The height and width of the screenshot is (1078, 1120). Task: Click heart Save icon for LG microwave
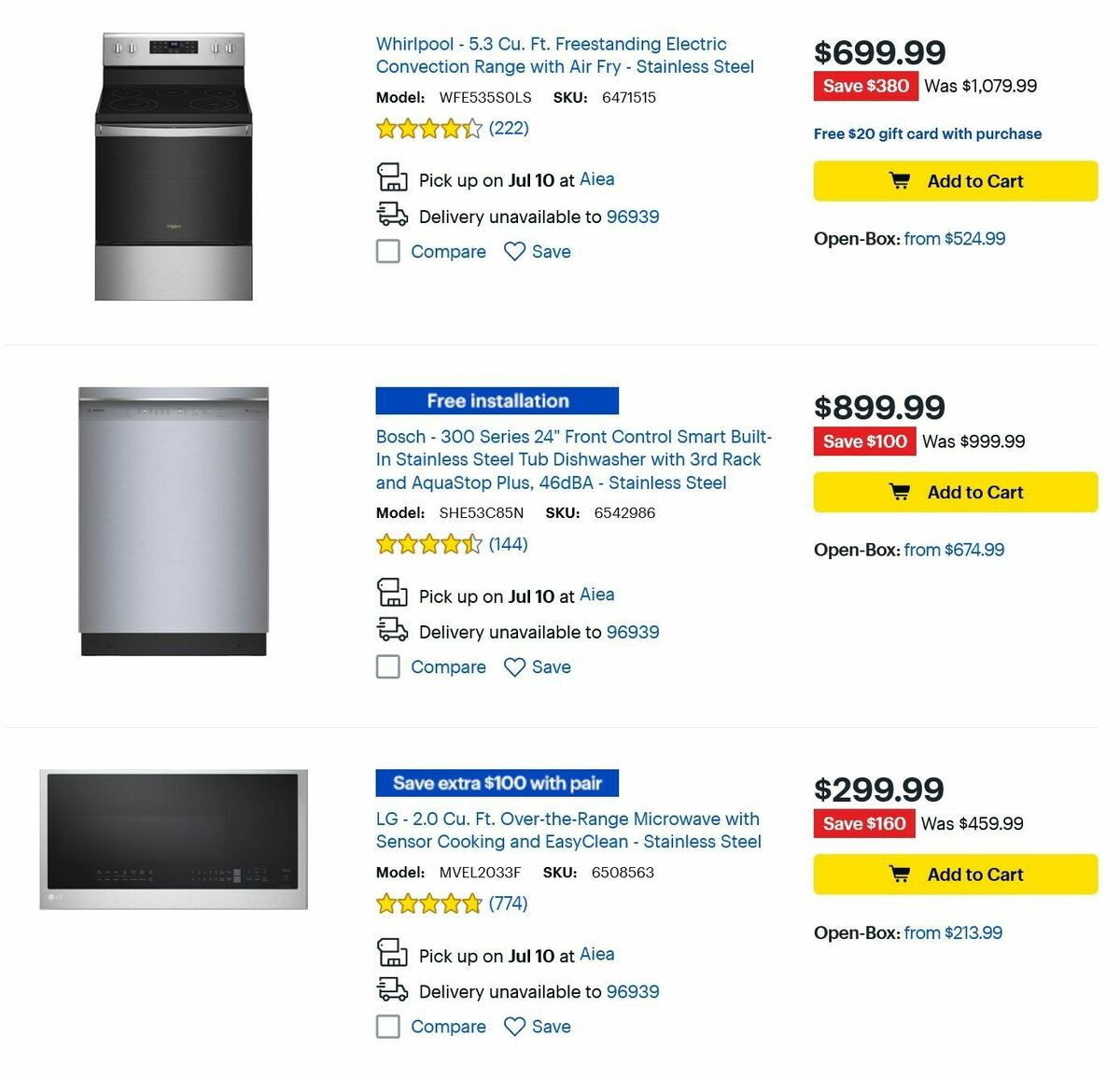[514, 1027]
